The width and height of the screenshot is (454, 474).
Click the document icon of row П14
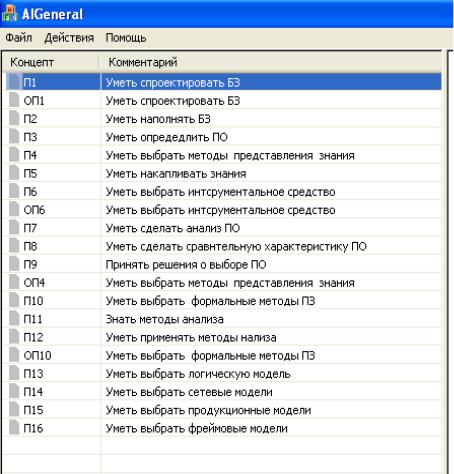[14, 391]
